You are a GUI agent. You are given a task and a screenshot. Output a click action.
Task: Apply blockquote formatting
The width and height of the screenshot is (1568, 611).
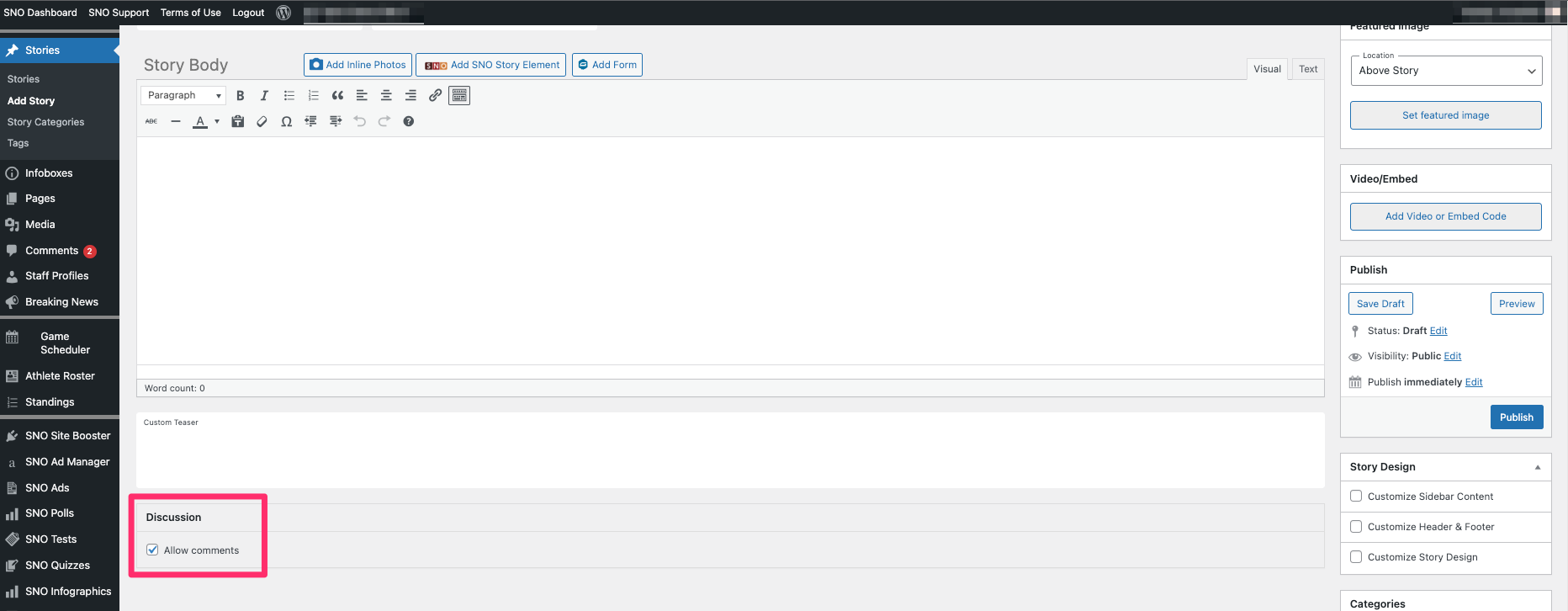338,96
